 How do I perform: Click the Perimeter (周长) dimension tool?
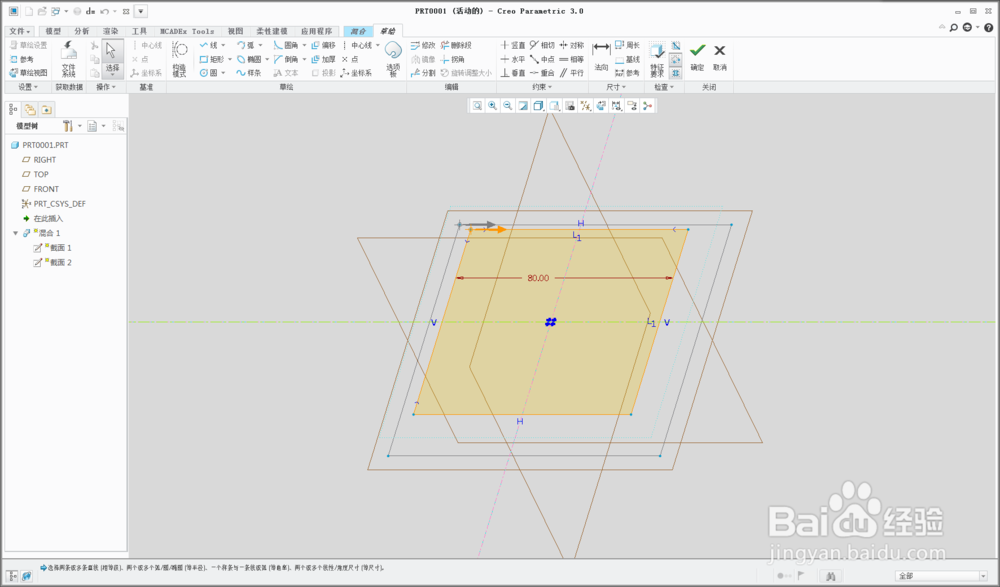(627, 45)
